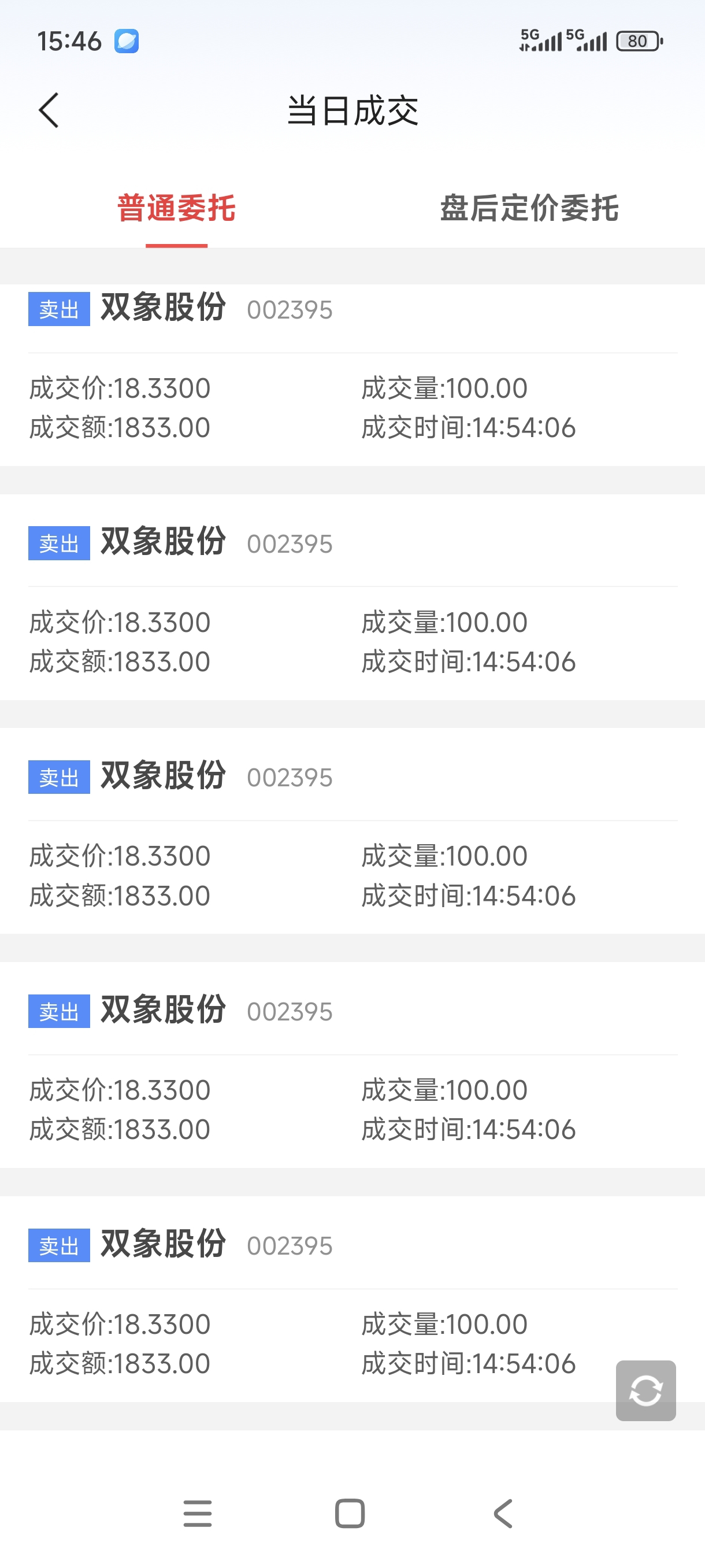Tap the battery indicator showing 80
The height and width of the screenshot is (1568, 705).
[x=639, y=42]
